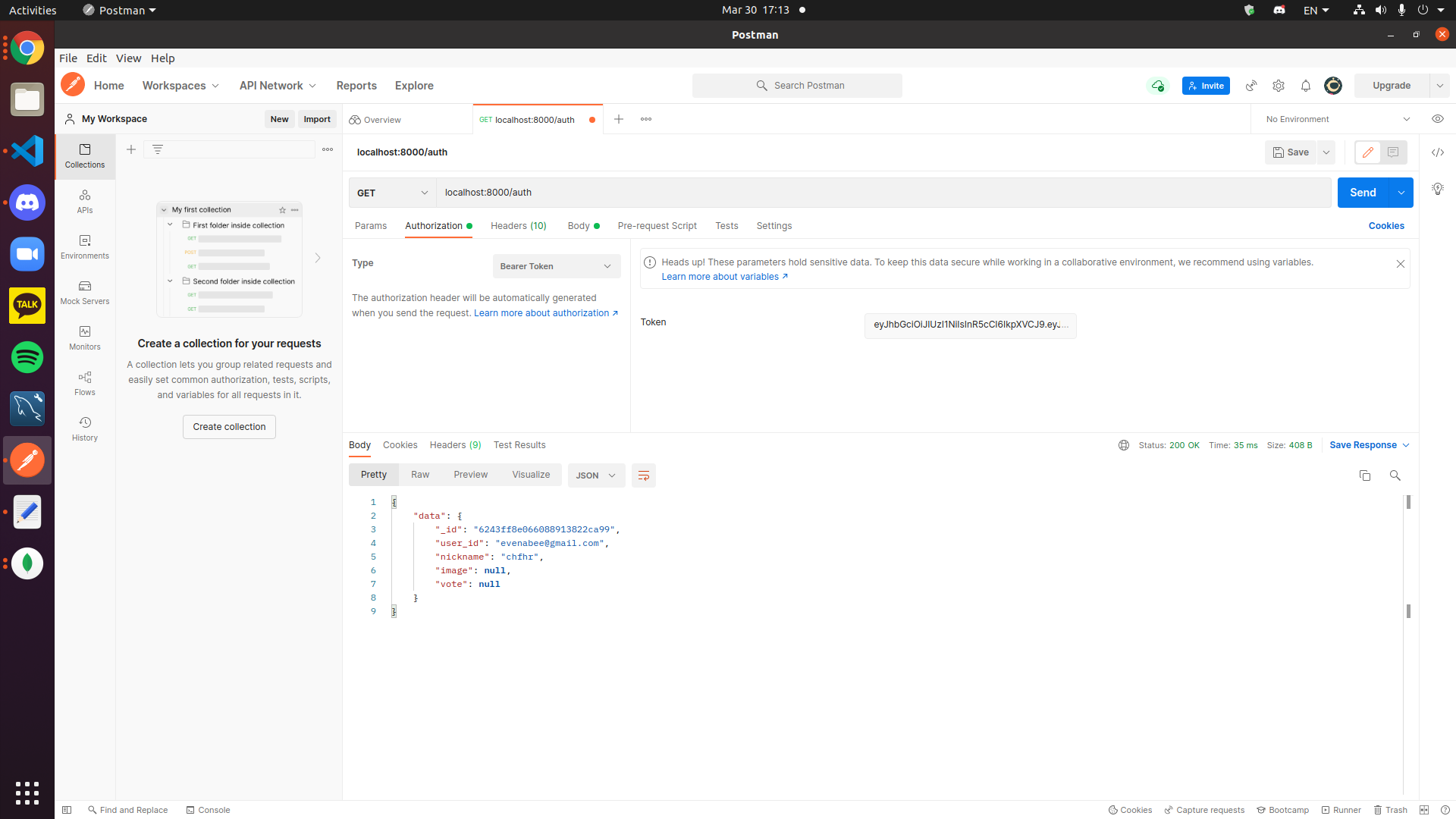Image resolution: width=1456 pixels, height=819 pixels.
Task: Open Visual Studio Code from dock
Action: click(27, 151)
